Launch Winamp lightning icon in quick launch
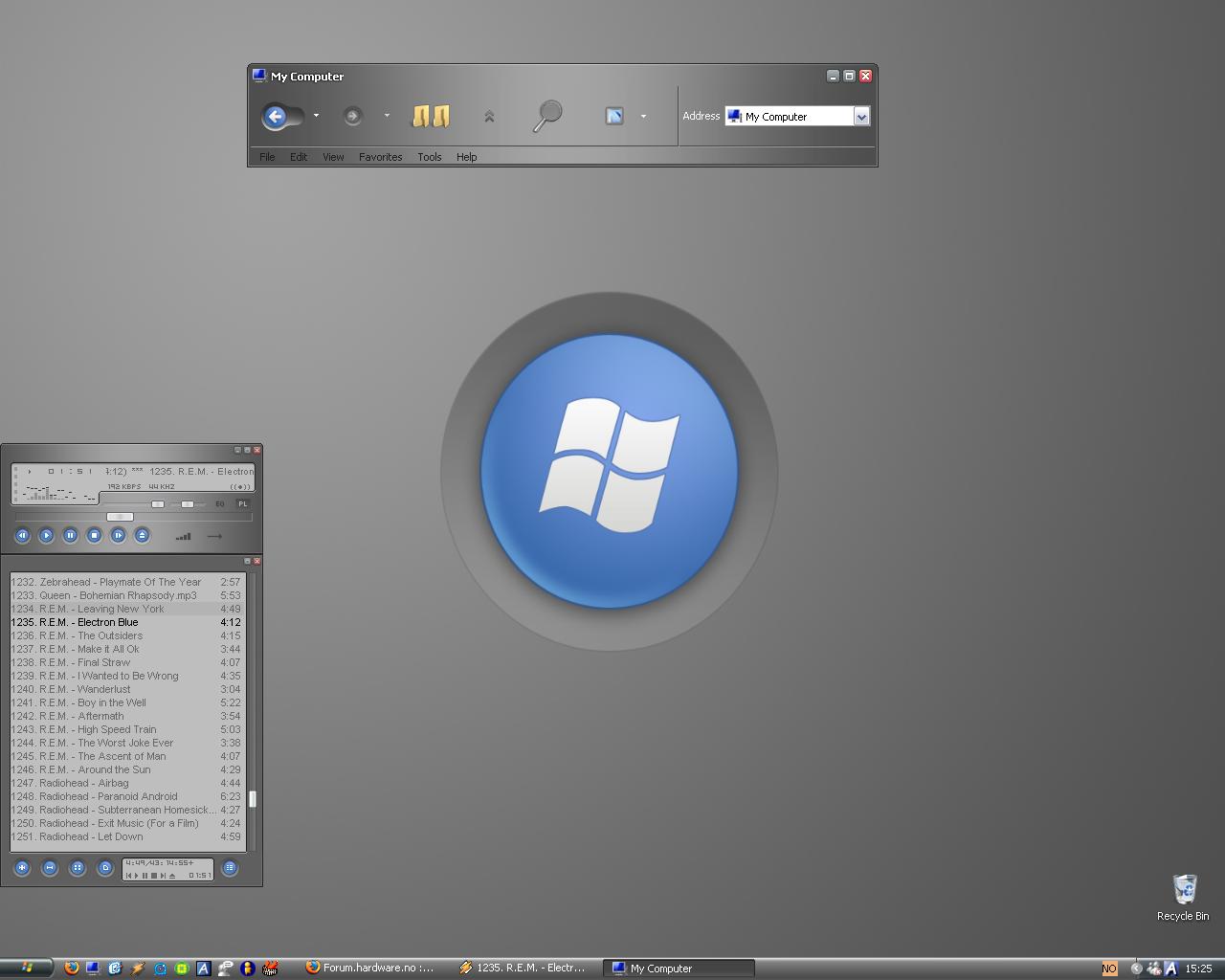The image size is (1225, 980). point(137,968)
